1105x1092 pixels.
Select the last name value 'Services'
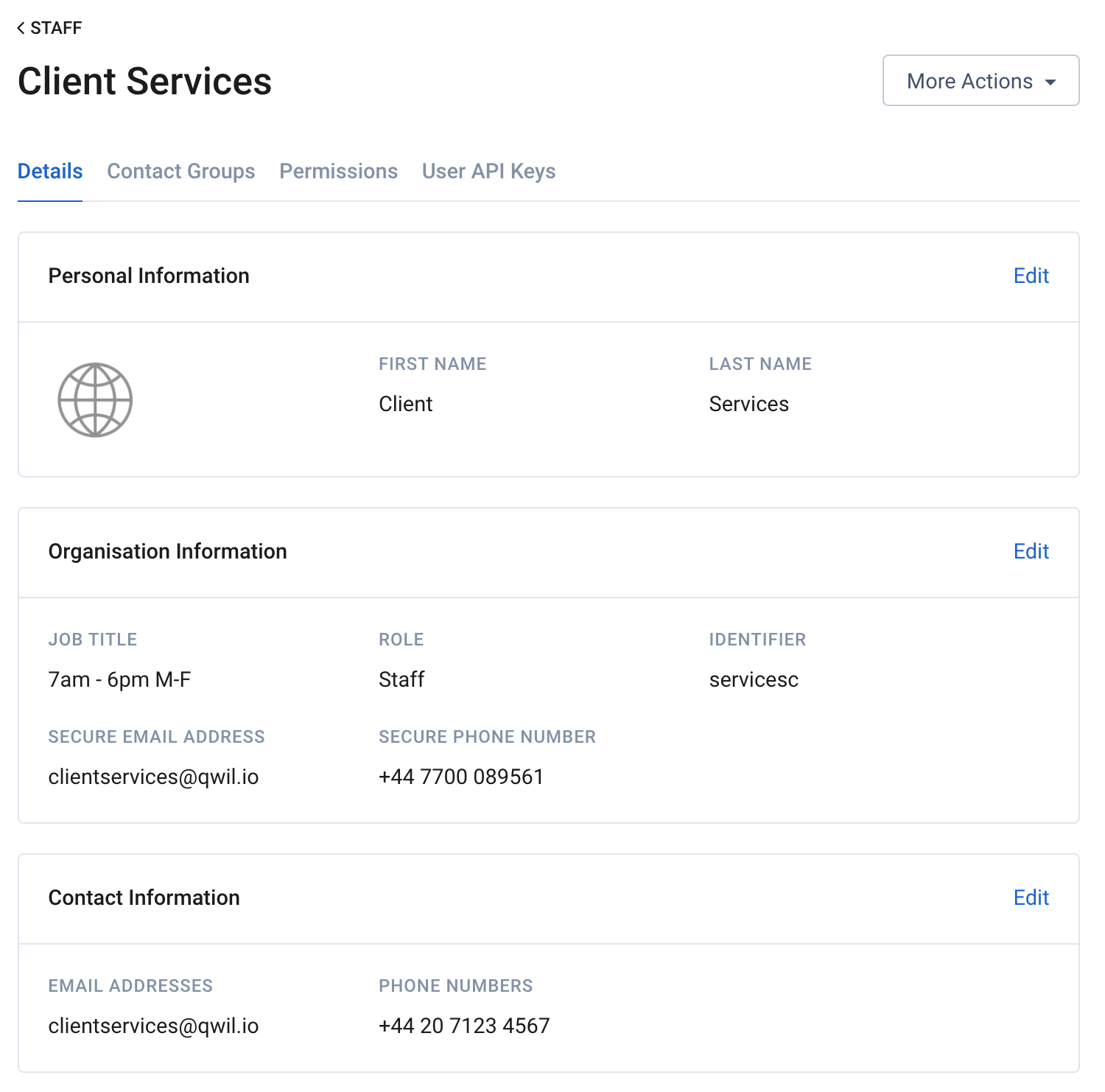(748, 404)
